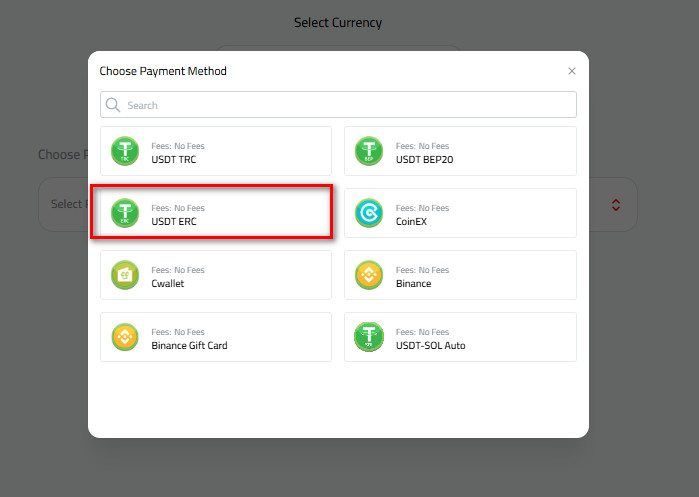Open dropdown arrows behind the dialog
Viewport: 699px width, 497px height.
pyautogui.click(x=616, y=205)
